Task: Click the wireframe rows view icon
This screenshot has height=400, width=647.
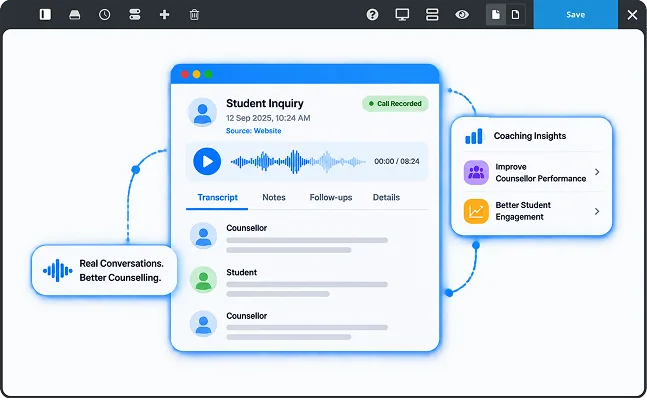Action: click(x=432, y=15)
